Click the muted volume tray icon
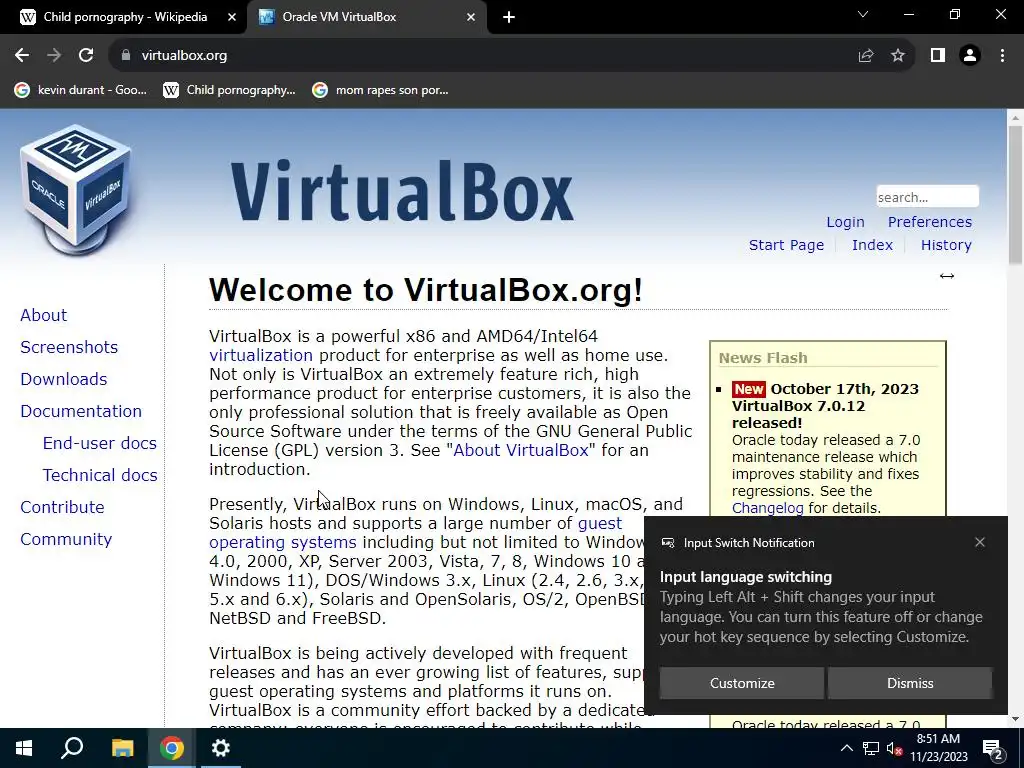 [894, 748]
